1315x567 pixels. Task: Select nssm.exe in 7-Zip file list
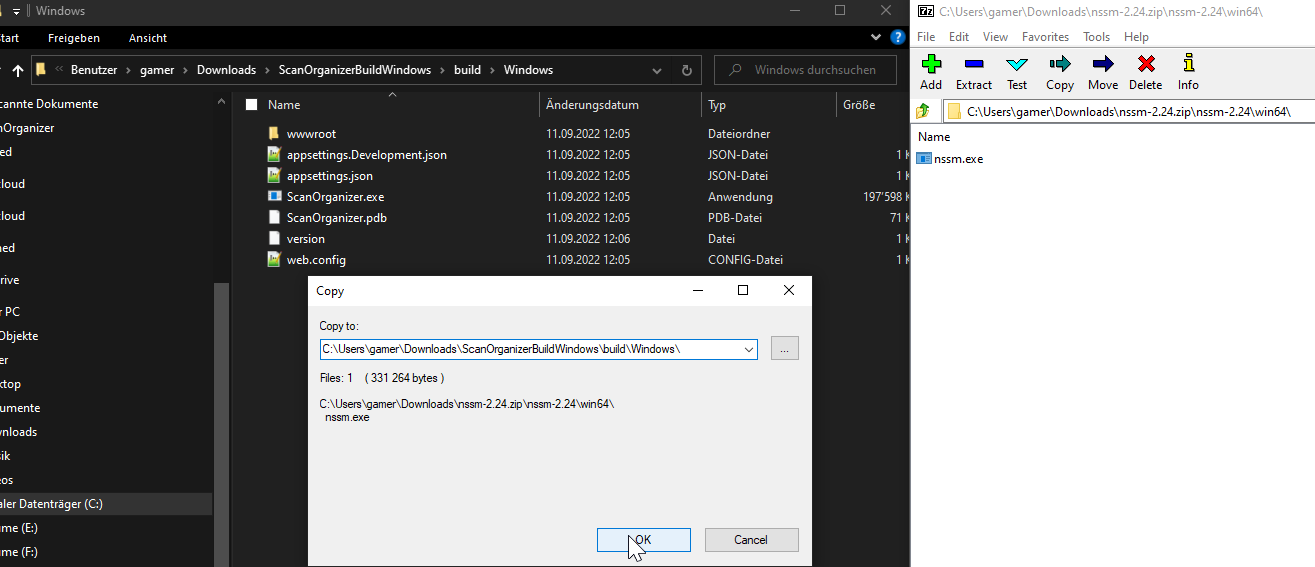pos(958,159)
